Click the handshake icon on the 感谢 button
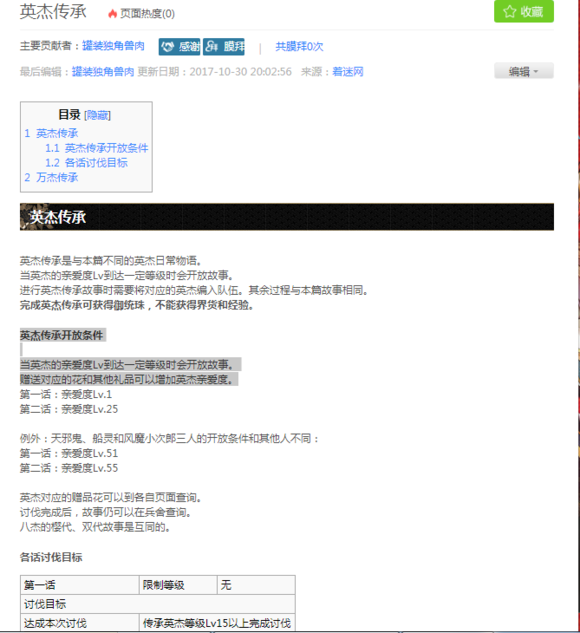 click(168, 47)
